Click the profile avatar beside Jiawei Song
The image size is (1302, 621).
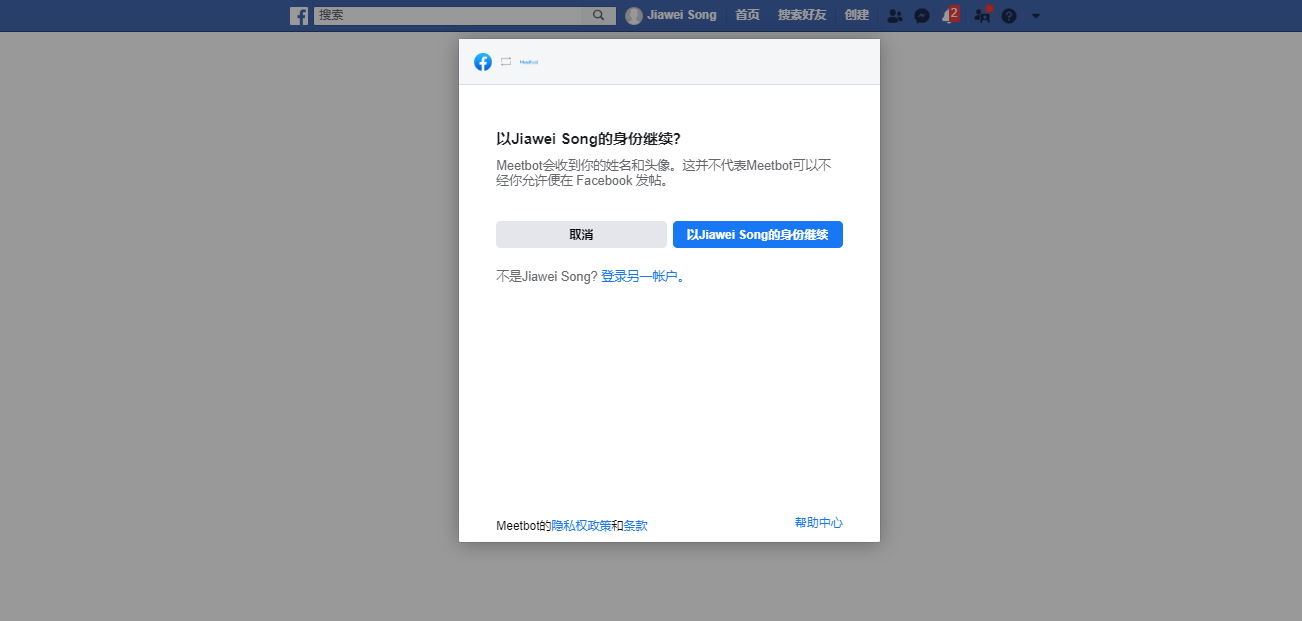pos(634,16)
